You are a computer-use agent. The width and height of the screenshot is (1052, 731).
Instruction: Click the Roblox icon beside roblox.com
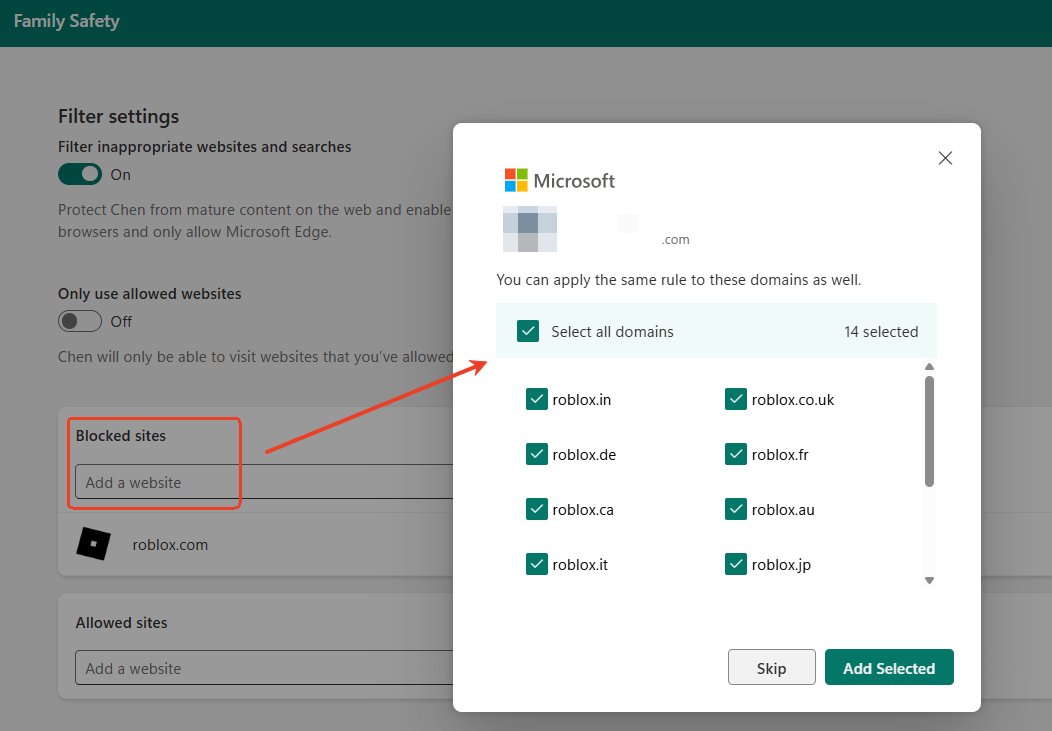coord(93,544)
